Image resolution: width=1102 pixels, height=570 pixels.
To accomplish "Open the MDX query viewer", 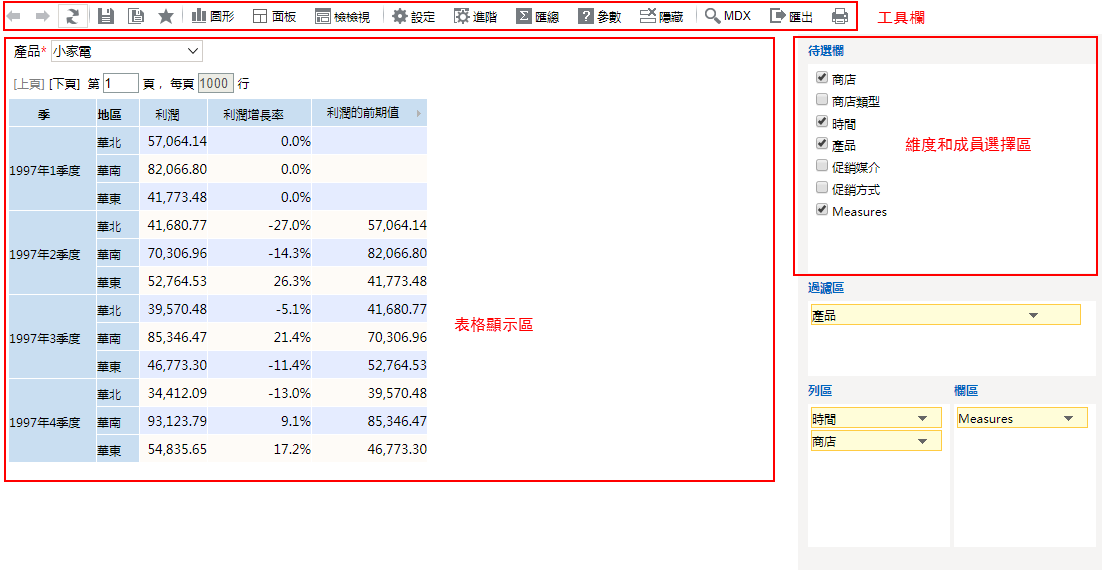I will tap(727, 16).
